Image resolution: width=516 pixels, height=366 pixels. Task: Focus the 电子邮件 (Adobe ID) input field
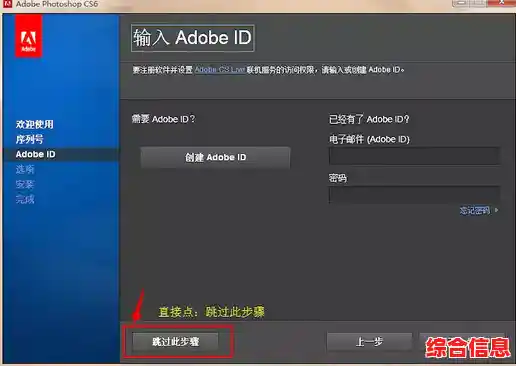click(414, 156)
